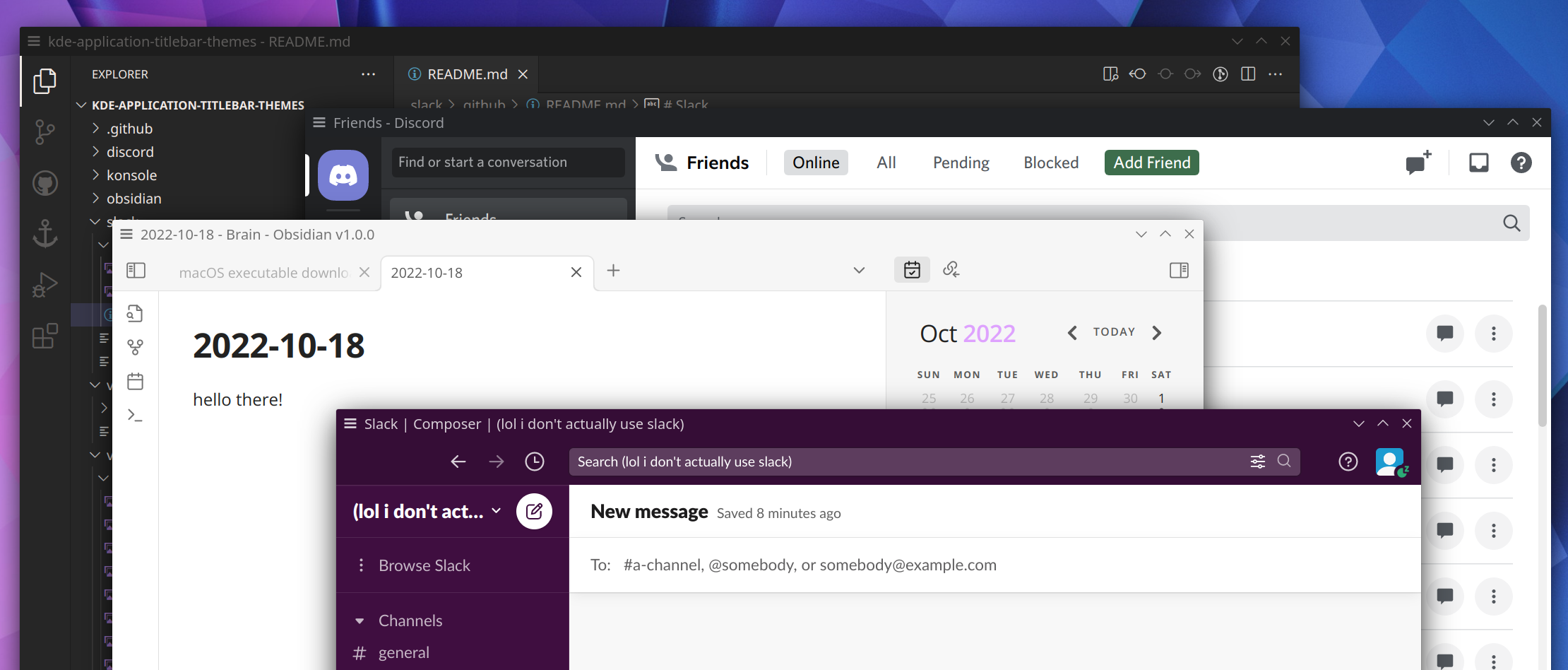Click New Group DM icon in Discord
The image size is (1568, 670).
(x=1418, y=163)
